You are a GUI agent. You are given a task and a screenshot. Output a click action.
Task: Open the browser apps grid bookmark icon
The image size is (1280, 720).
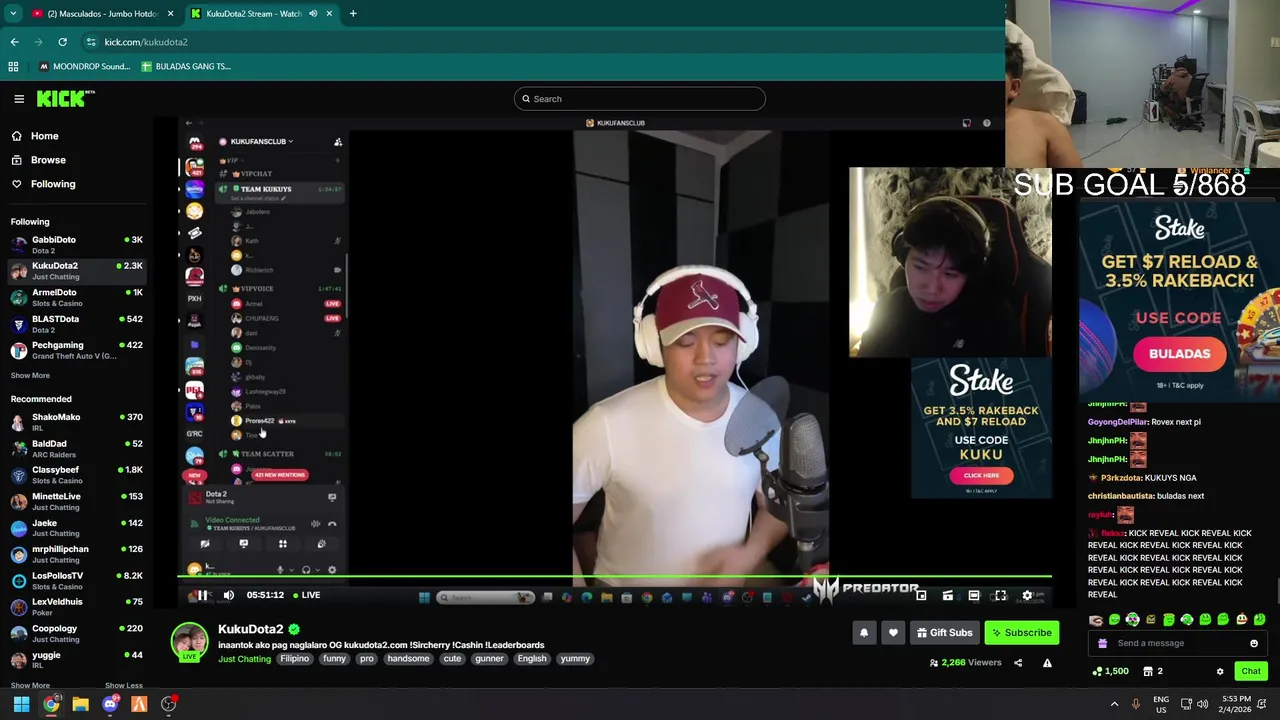pyautogui.click(x=13, y=66)
